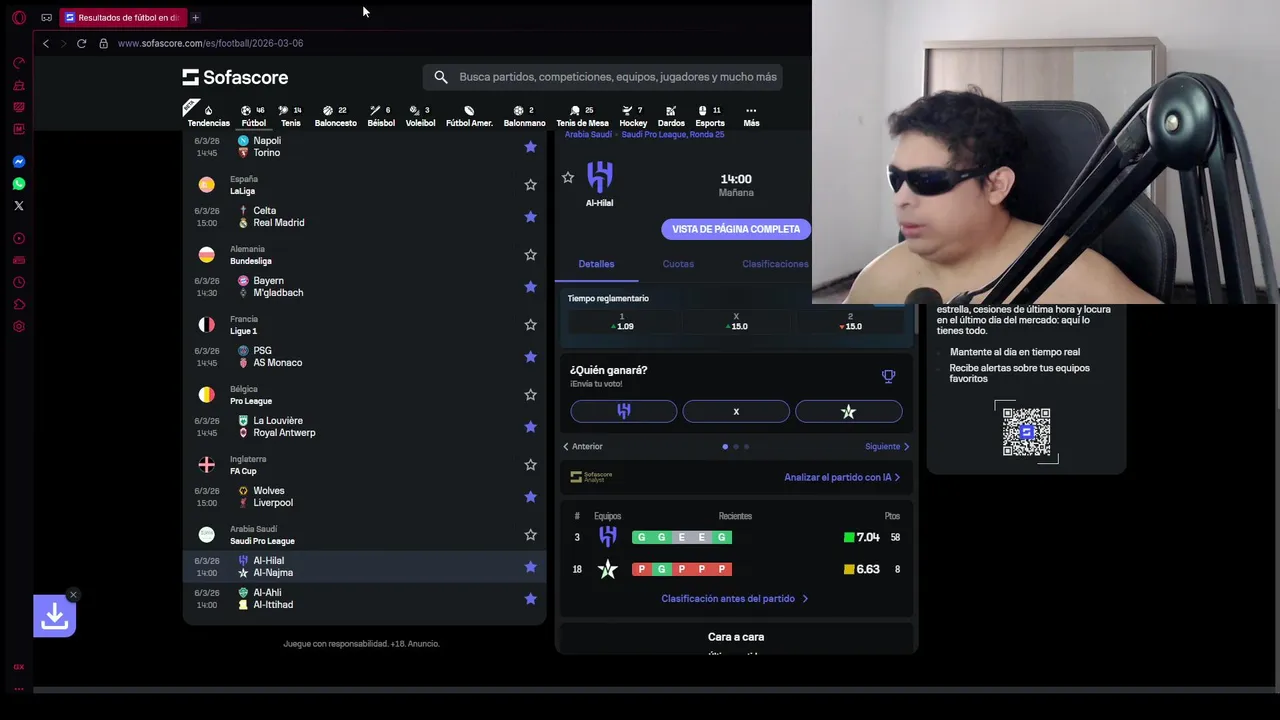This screenshot has width=1280, height=720.
Task: Click the site padlock security icon
Action: point(103,43)
